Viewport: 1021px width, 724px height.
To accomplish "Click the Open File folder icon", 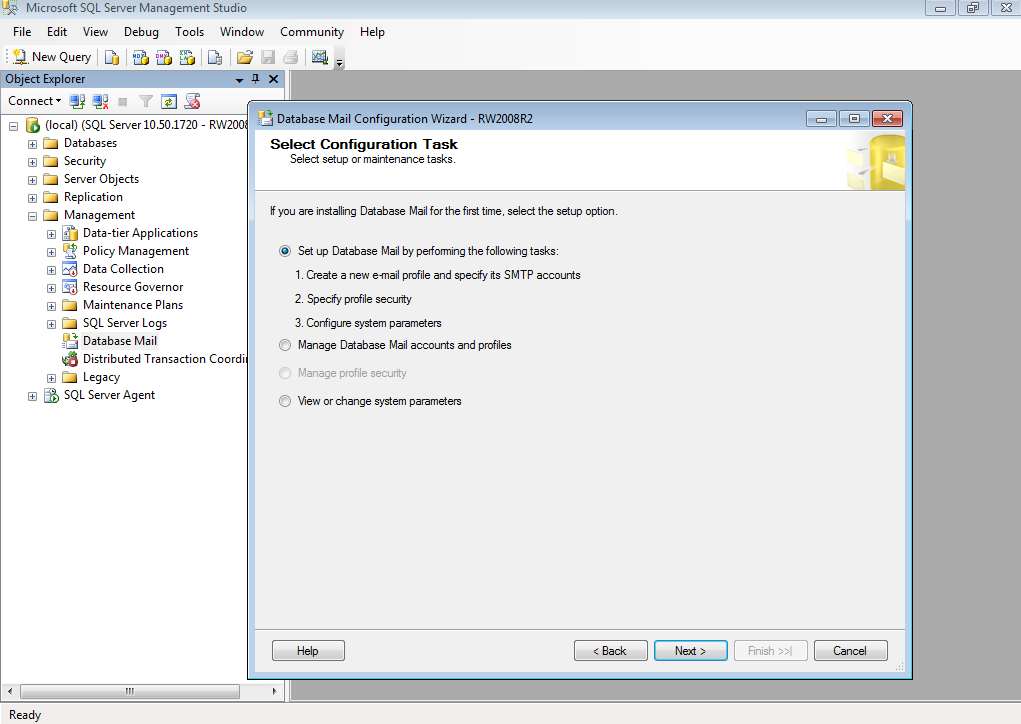I will pos(245,57).
